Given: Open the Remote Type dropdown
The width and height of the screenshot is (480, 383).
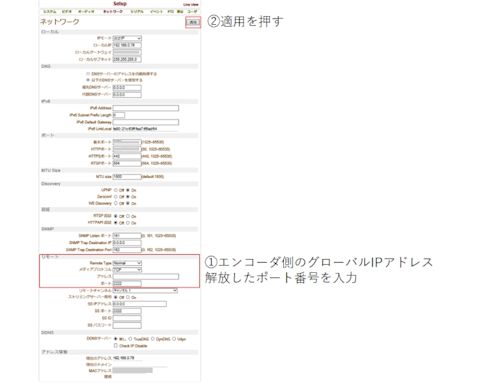Looking at the screenshot, I should click(x=127, y=263).
